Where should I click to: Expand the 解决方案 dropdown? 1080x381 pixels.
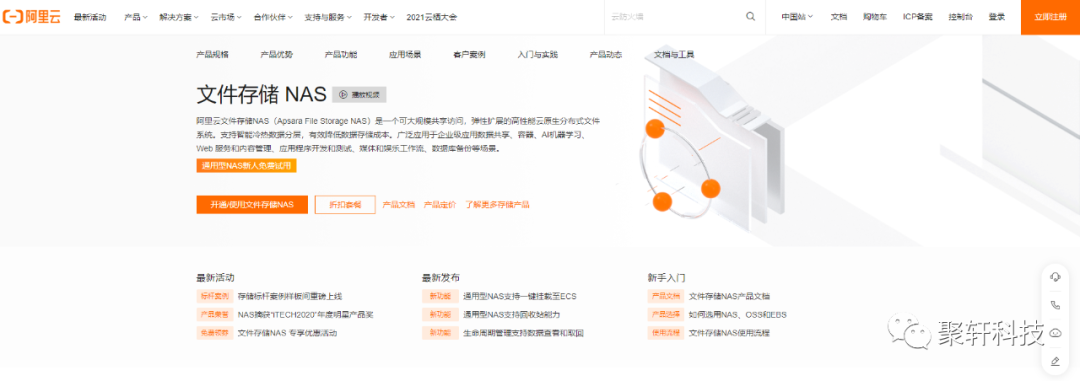[x=178, y=17]
